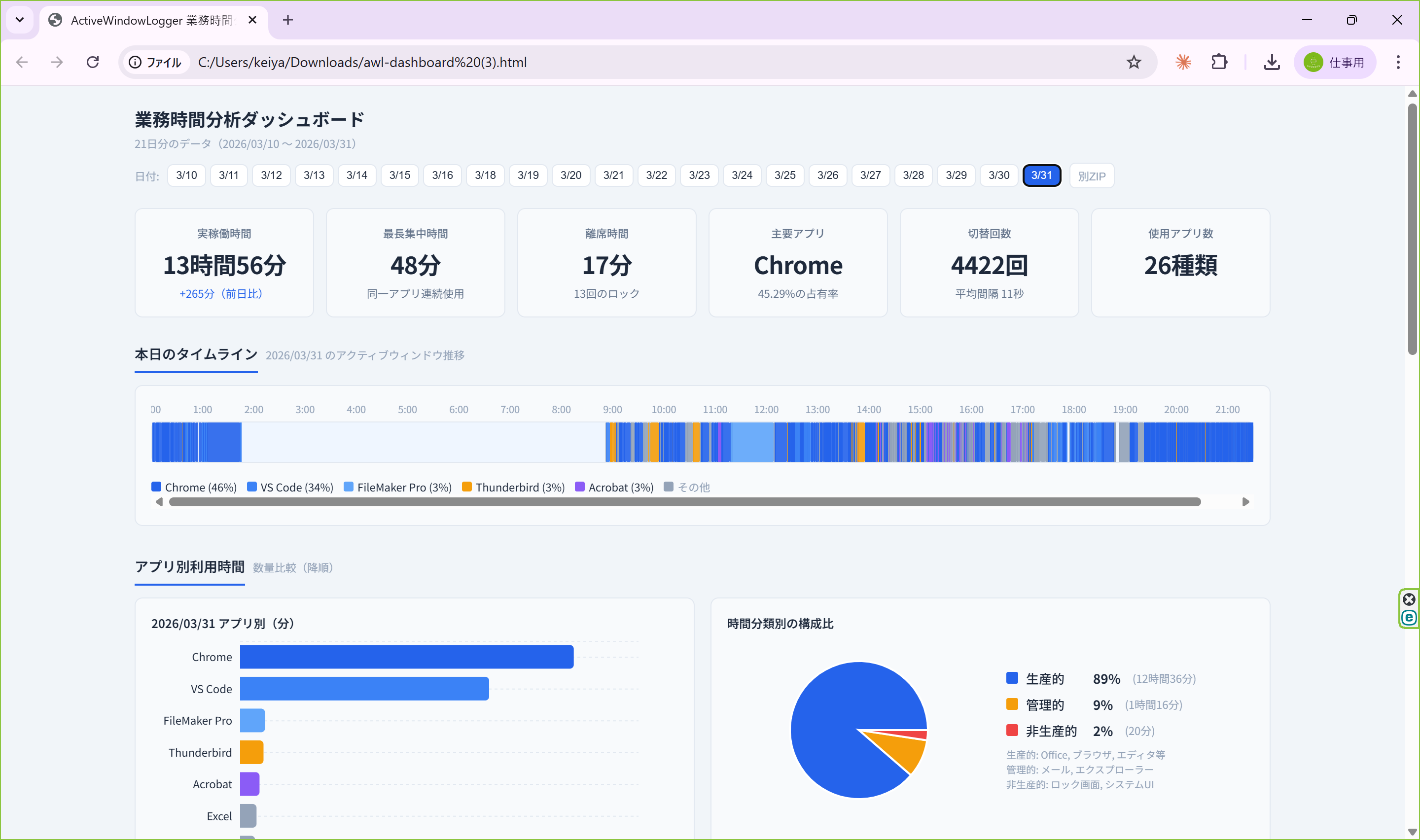This screenshot has height=840, width=1420.
Task: Bookmark this page with the star icon
Action: coord(1134,62)
